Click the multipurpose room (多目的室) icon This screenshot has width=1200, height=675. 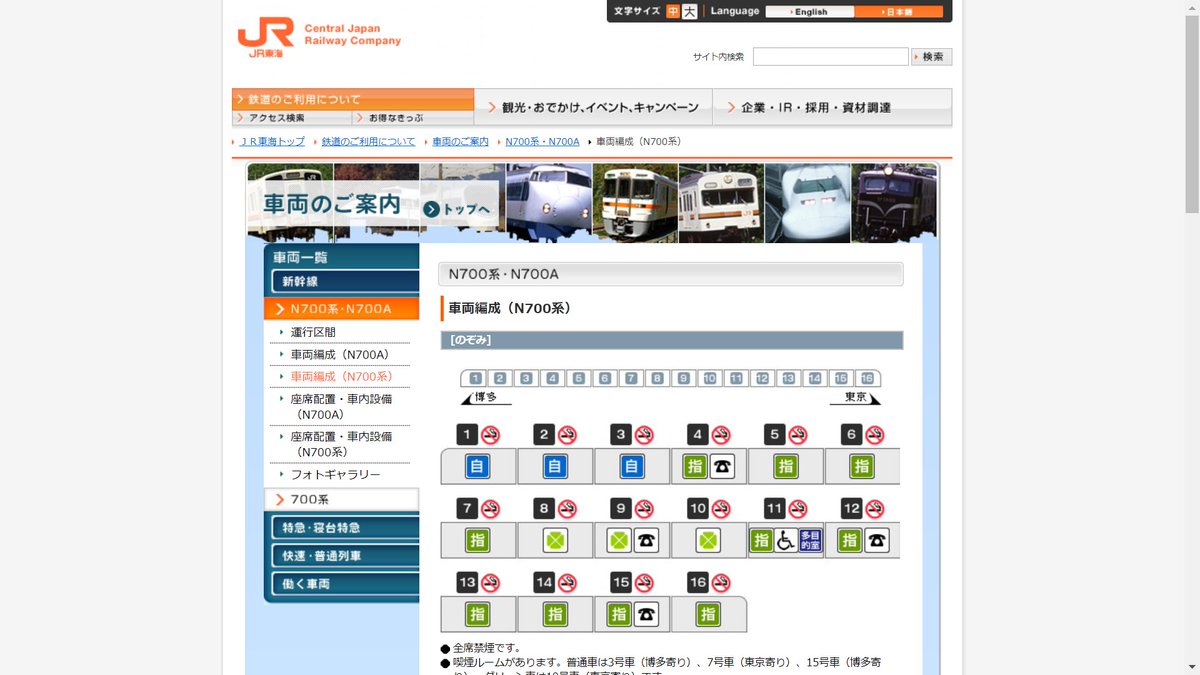point(810,540)
